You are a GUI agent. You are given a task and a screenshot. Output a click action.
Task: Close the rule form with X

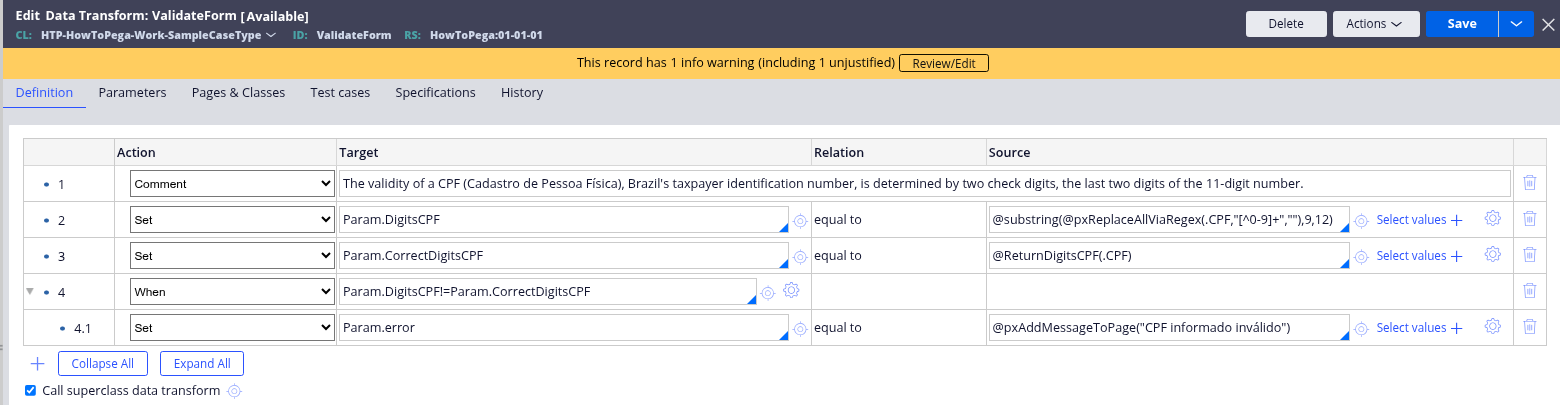tap(1548, 24)
